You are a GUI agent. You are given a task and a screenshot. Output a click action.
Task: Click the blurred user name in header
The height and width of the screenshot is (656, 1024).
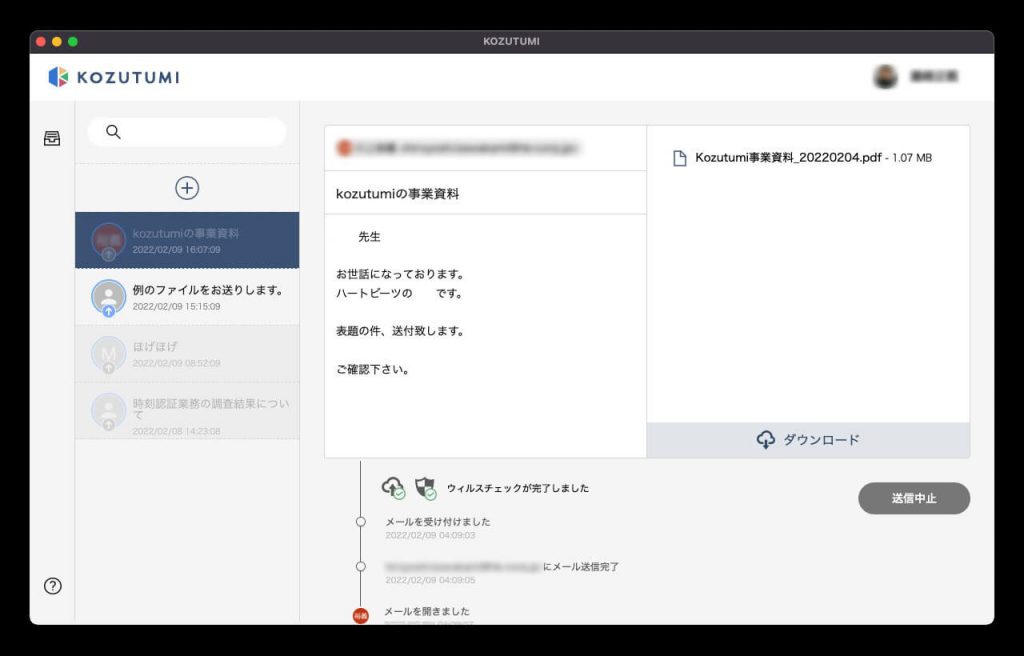pos(934,76)
